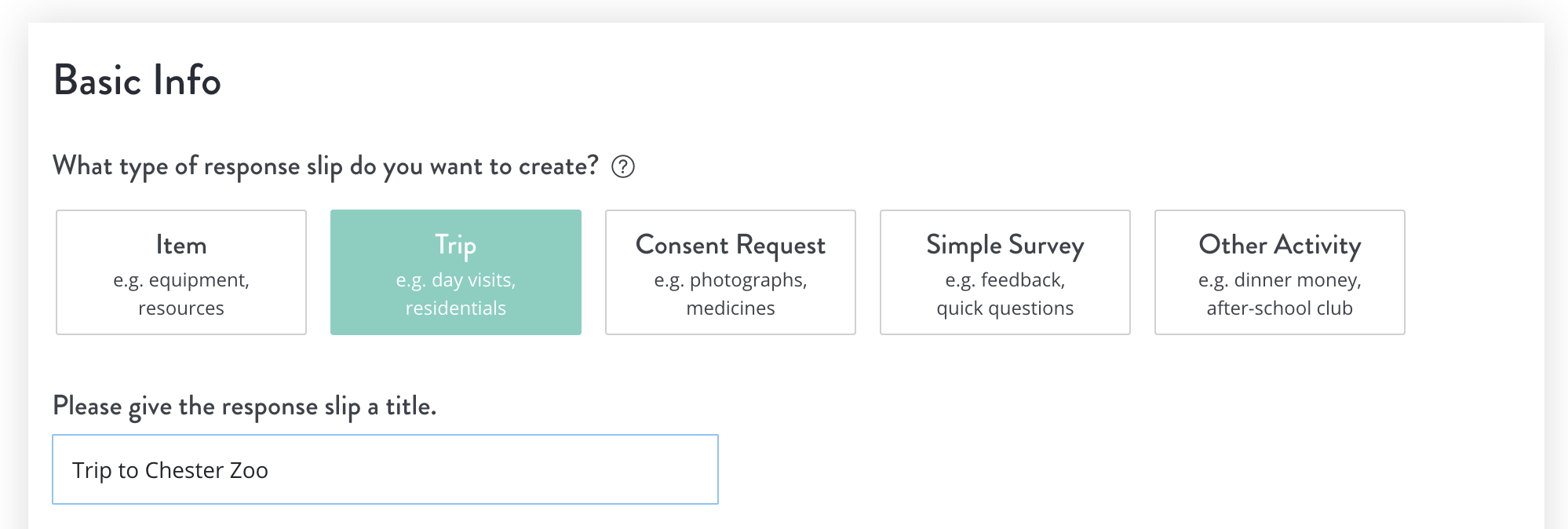Place cursor in 'Trip to Chester Zoo' text
This screenshot has height=529, width=1568.
[x=170, y=470]
